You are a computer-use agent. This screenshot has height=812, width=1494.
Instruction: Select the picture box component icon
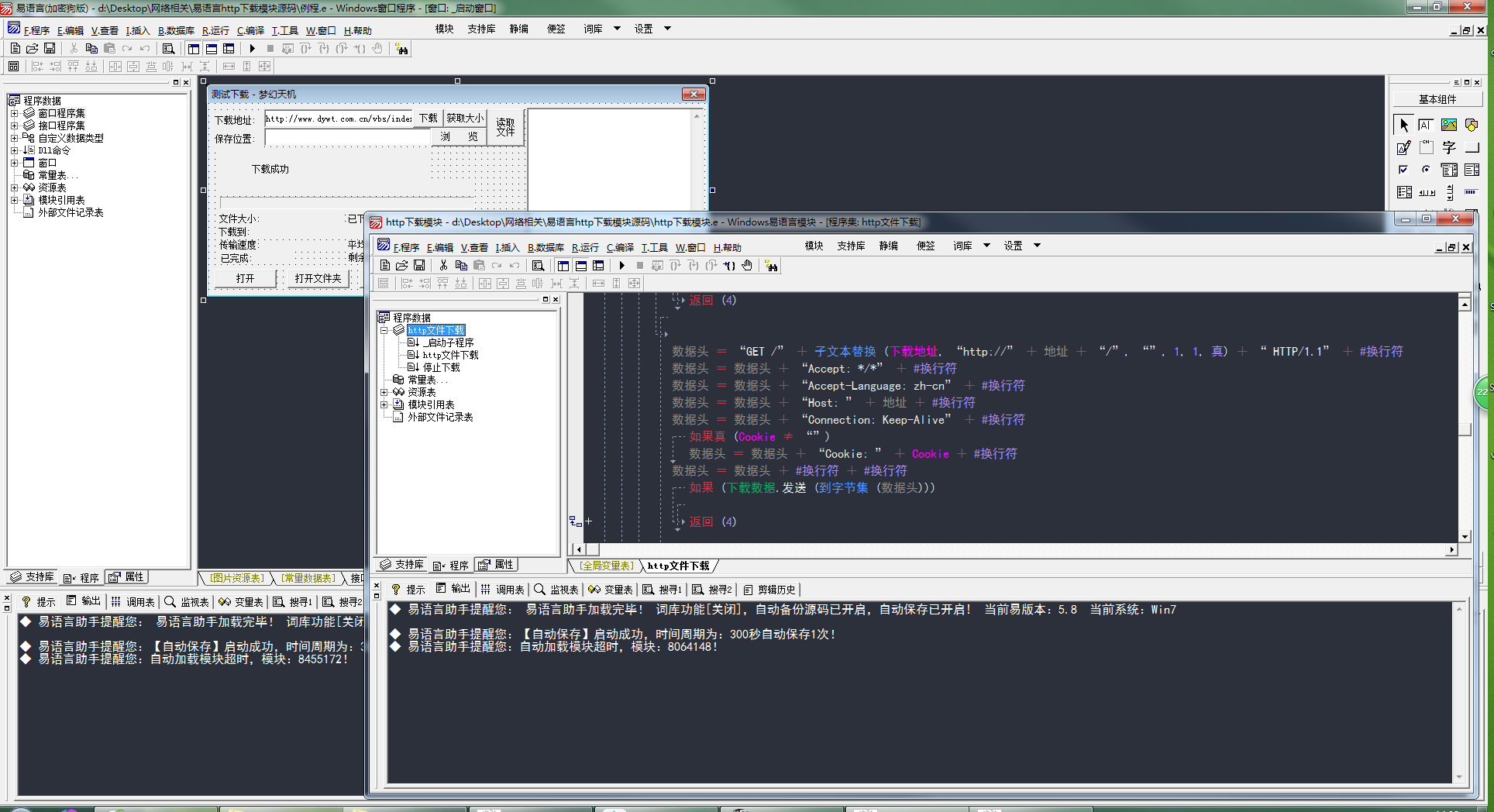pos(1448,125)
